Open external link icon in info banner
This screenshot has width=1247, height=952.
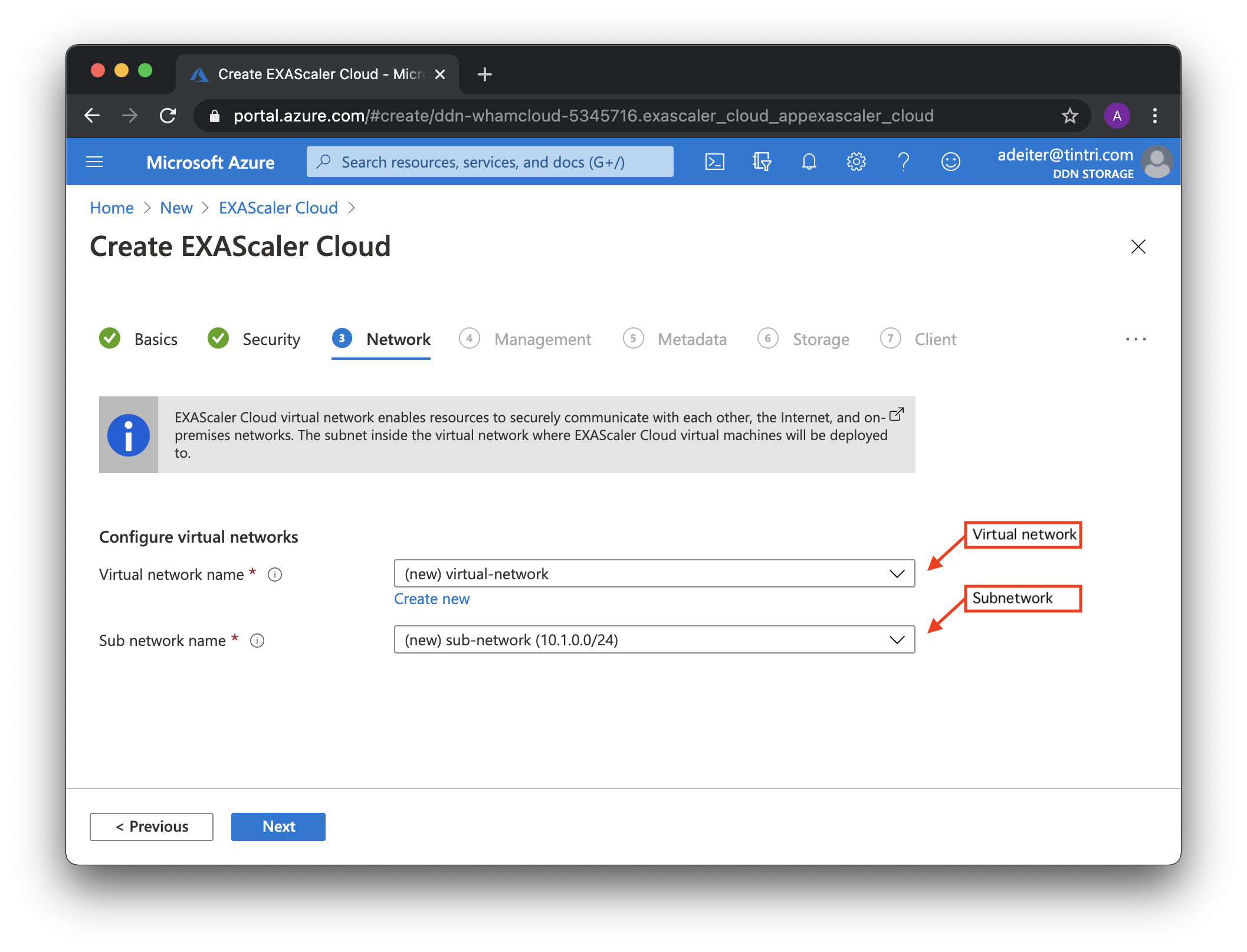coord(896,414)
